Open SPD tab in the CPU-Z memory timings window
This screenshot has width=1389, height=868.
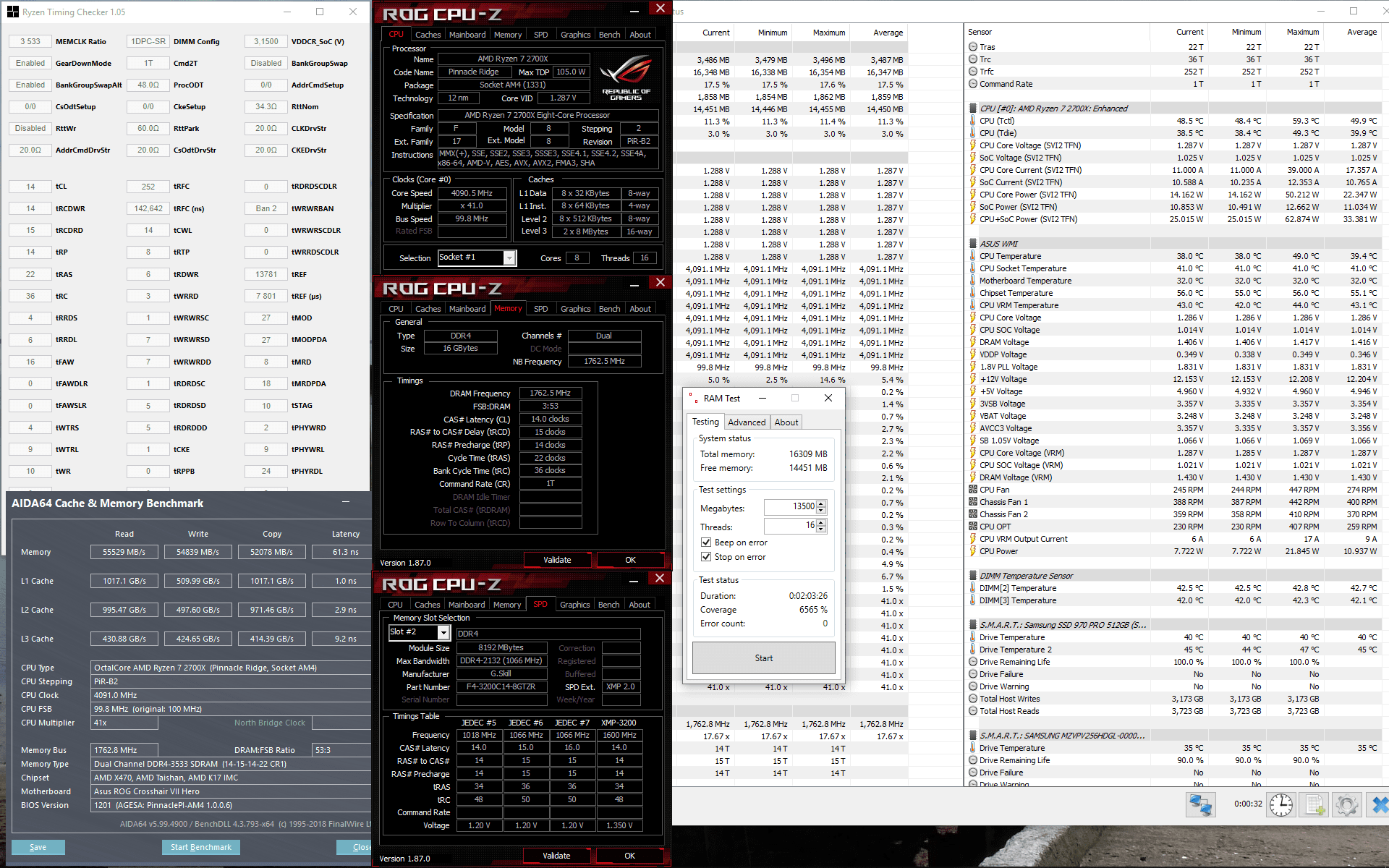tap(540, 309)
